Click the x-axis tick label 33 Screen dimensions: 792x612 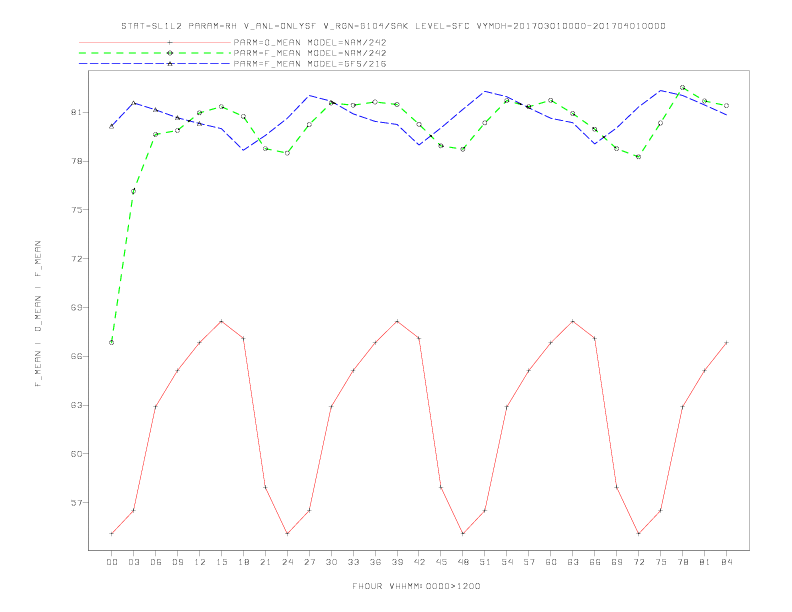pos(353,562)
